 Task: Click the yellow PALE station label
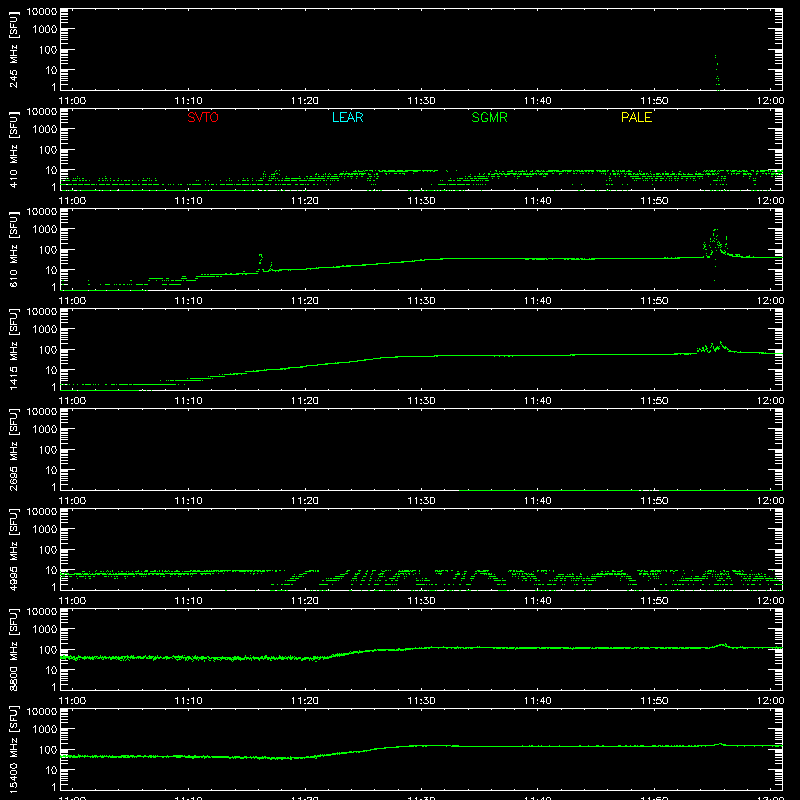pyautogui.click(x=636, y=117)
